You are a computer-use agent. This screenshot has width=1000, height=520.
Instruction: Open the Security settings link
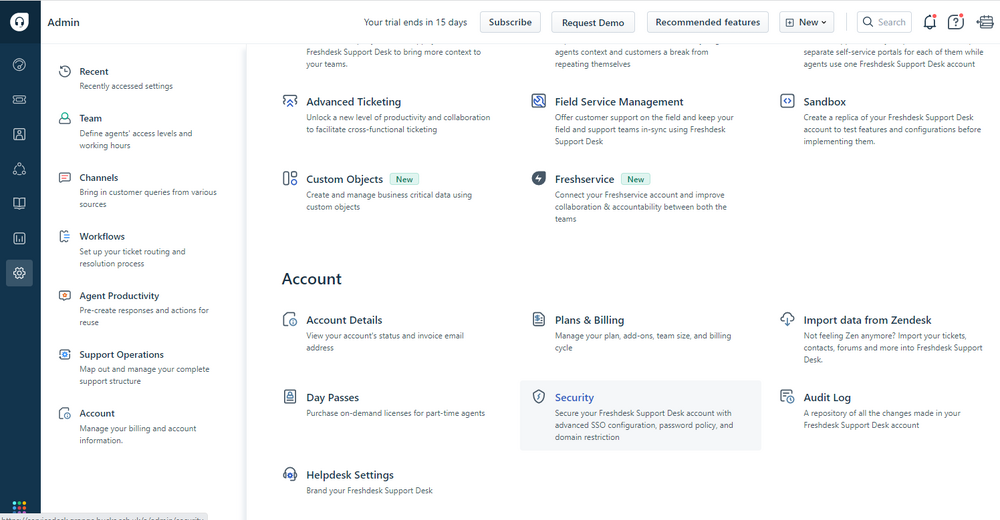574,397
